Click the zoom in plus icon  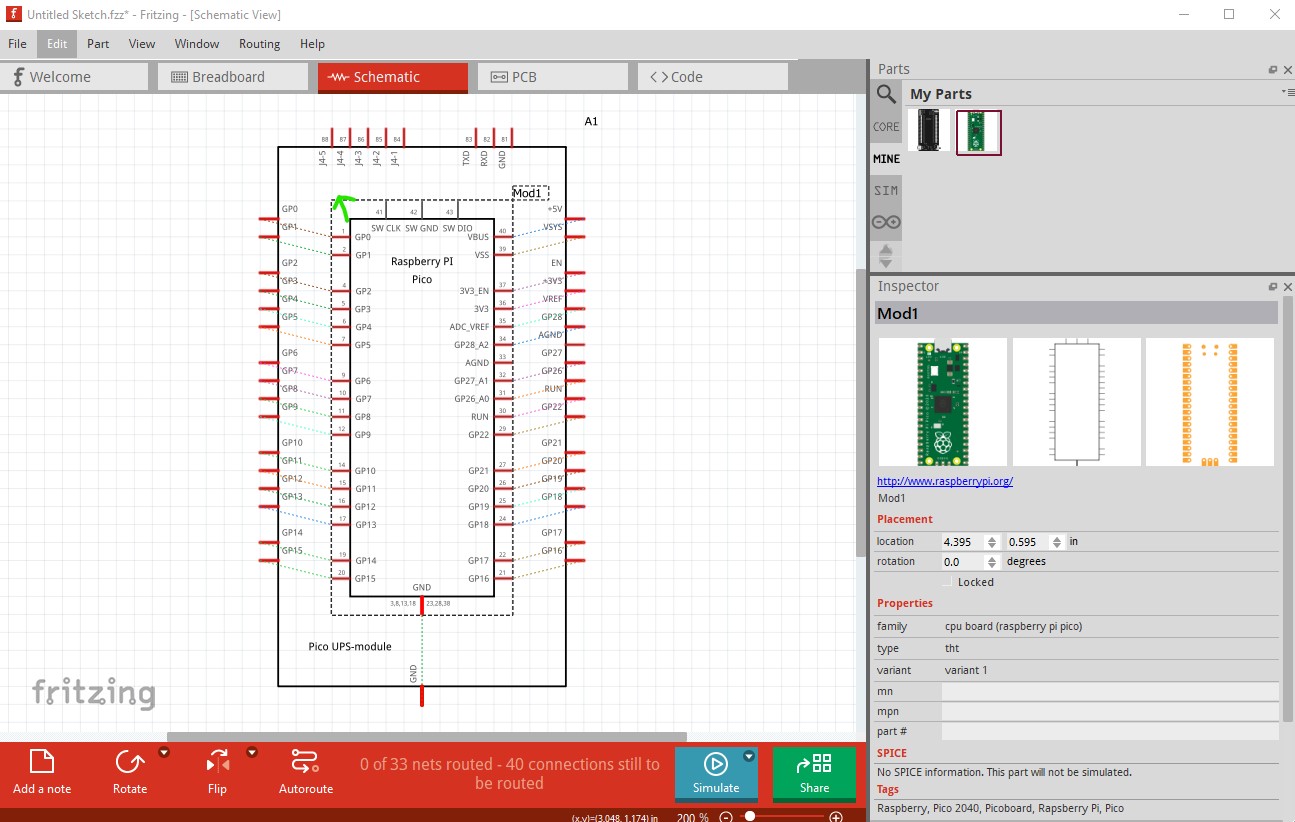click(x=836, y=817)
